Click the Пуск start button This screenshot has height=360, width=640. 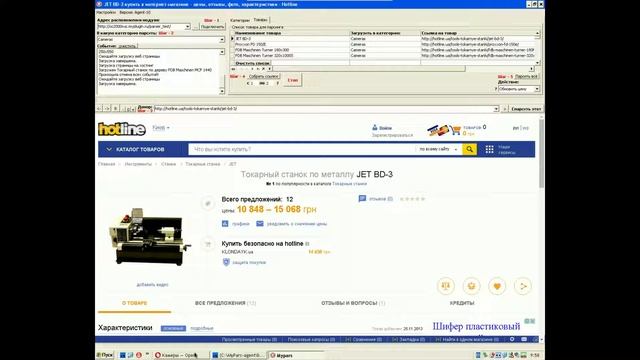point(105,355)
